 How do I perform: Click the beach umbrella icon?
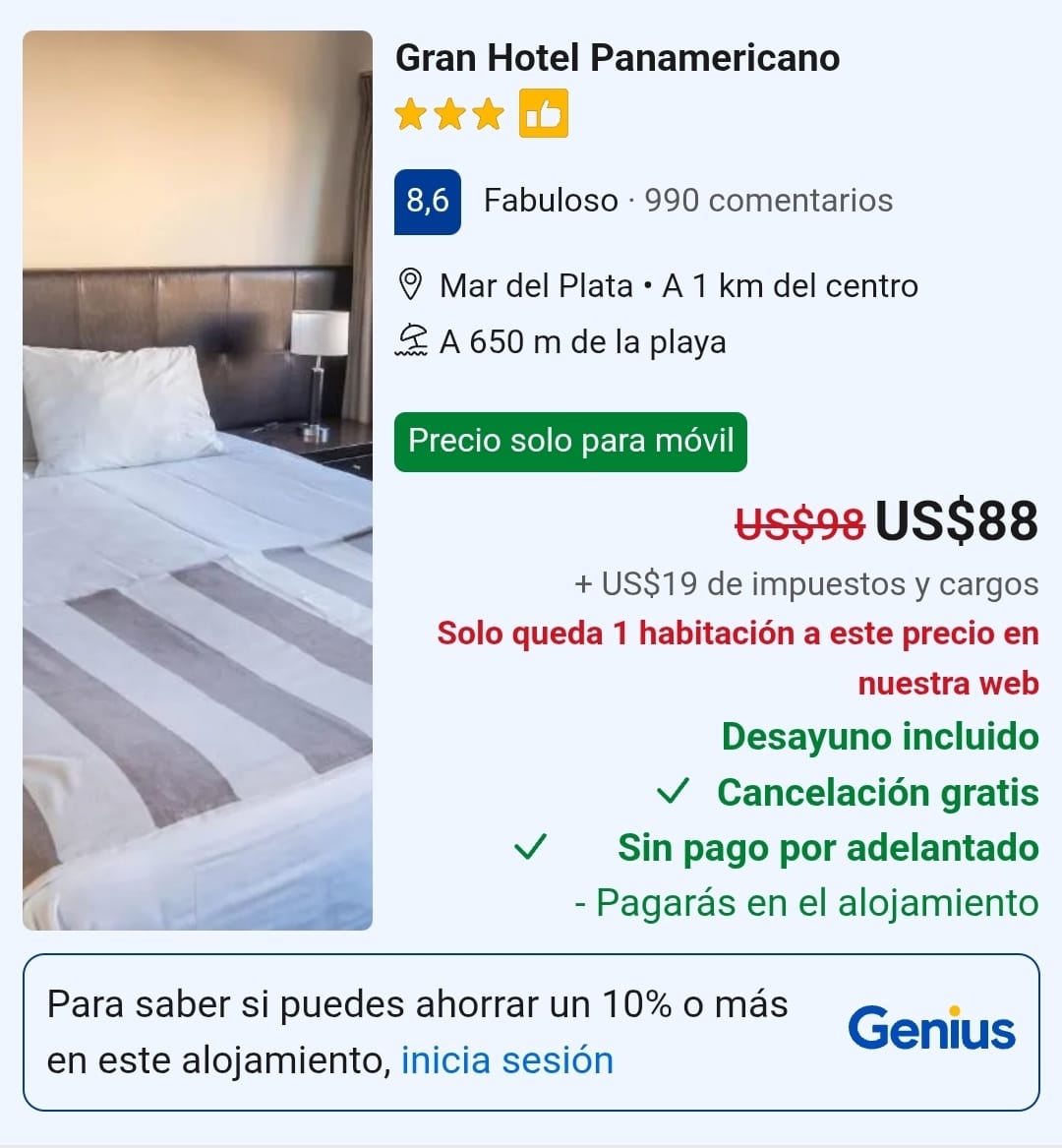pos(411,341)
